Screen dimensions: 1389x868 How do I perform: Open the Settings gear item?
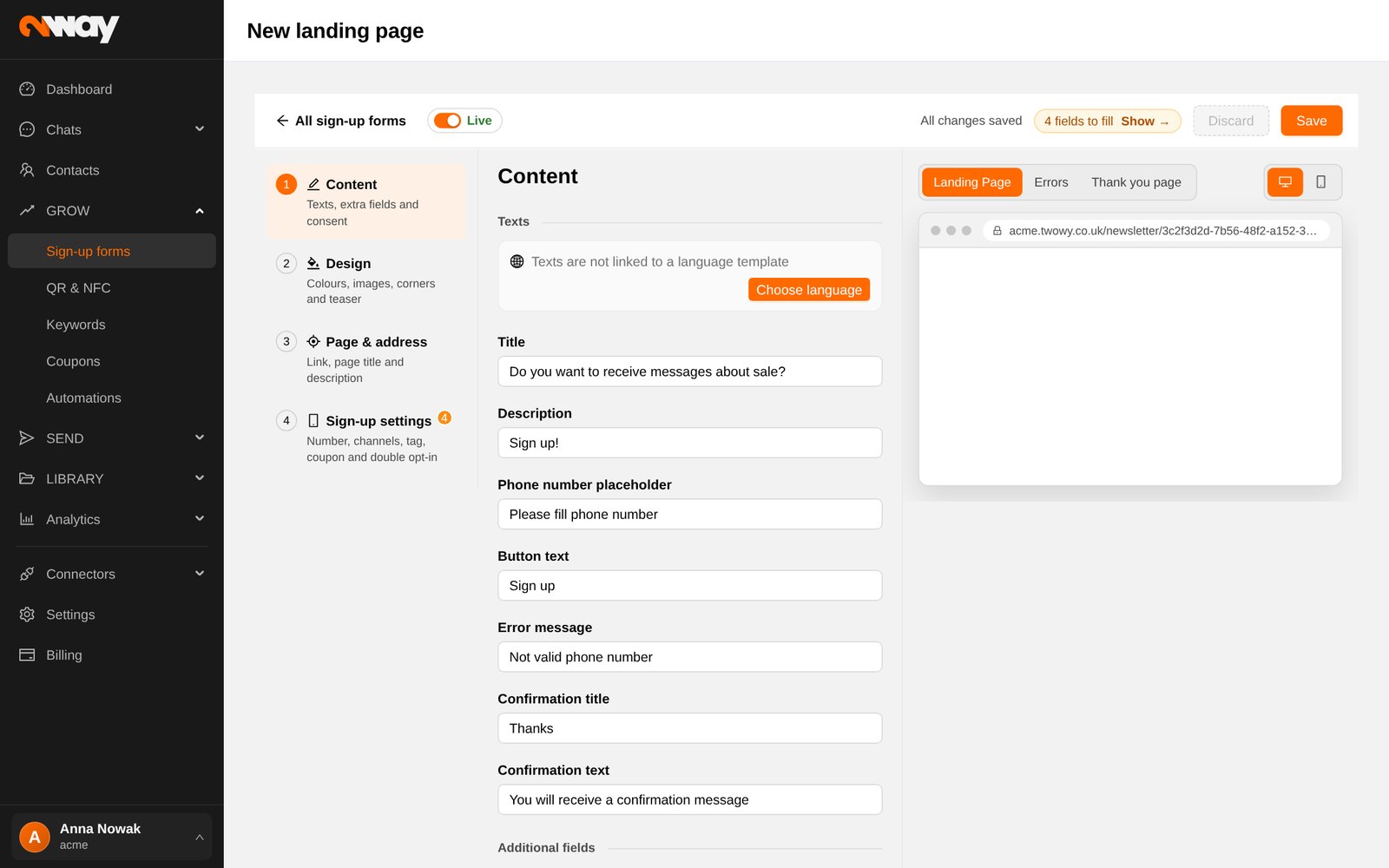(x=111, y=615)
